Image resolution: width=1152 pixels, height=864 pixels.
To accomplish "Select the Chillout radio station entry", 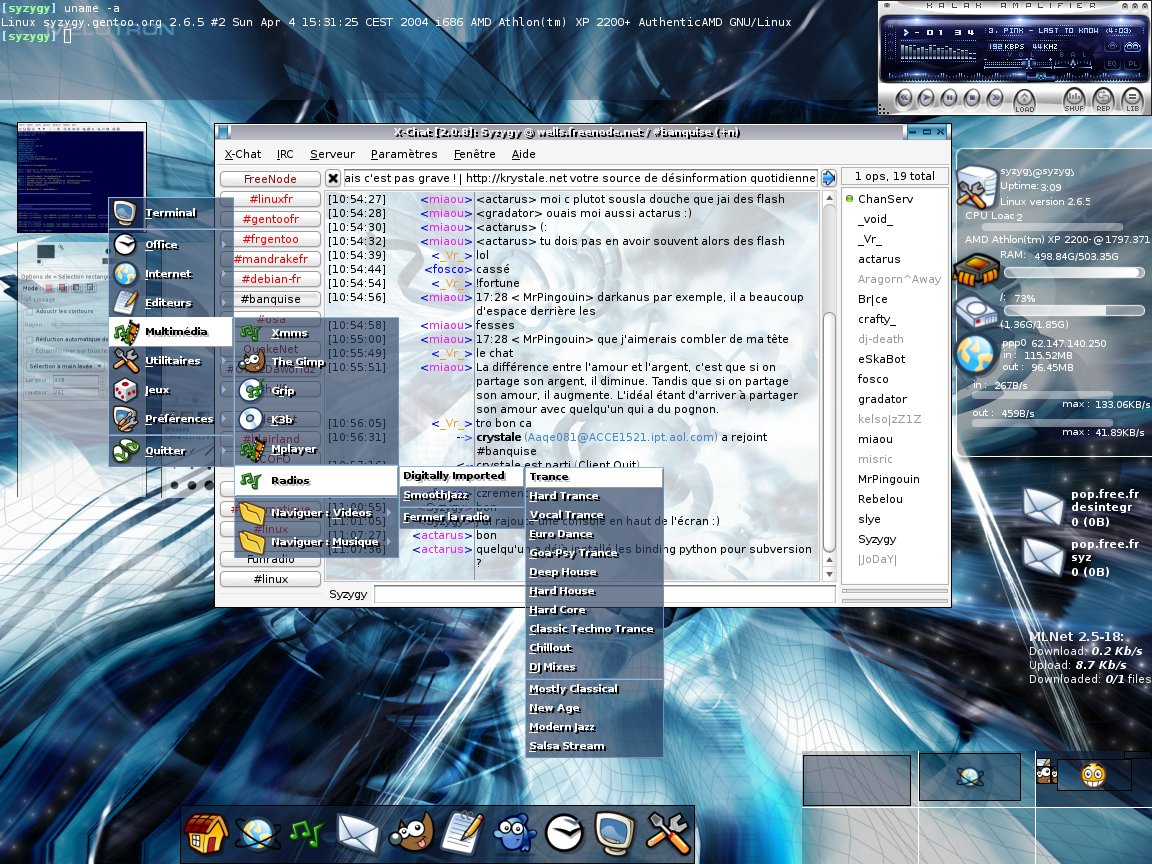I will point(594,648).
